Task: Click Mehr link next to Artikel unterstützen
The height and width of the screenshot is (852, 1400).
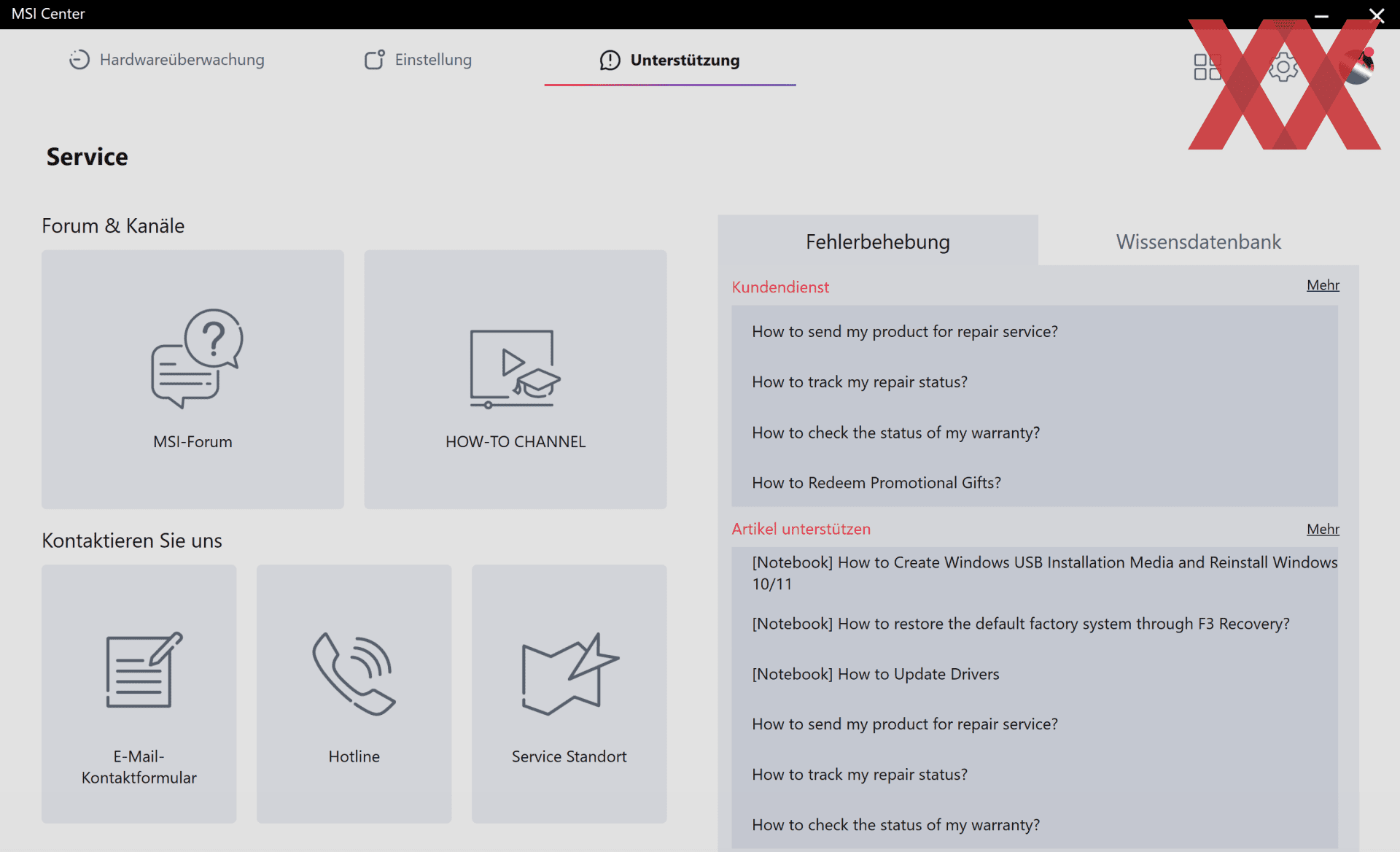Action: tap(1323, 529)
